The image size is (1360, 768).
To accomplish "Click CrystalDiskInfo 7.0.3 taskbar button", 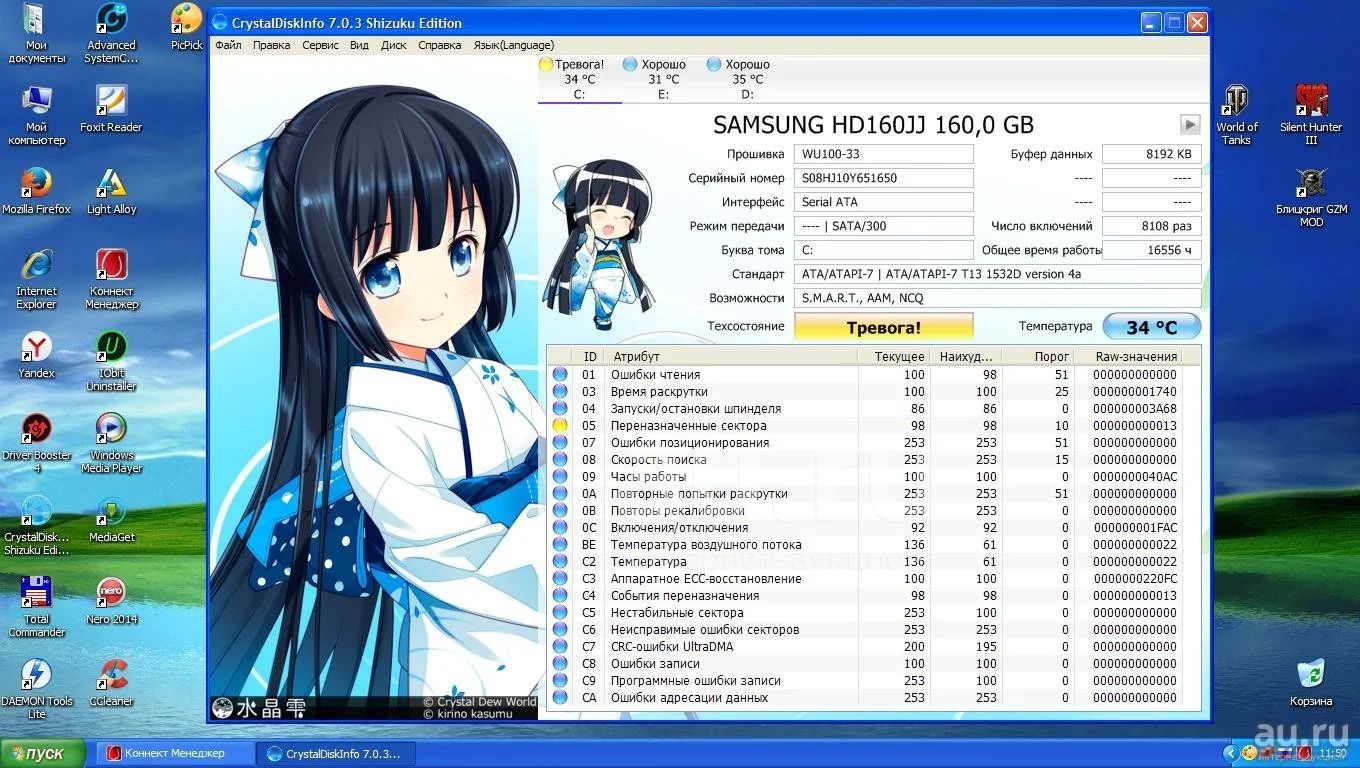I will (335, 753).
